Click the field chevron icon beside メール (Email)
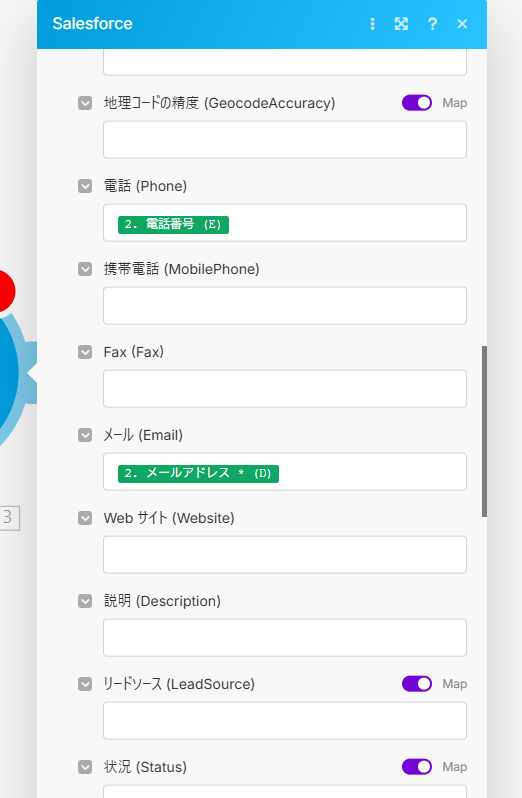The image size is (522, 798). (x=85, y=435)
